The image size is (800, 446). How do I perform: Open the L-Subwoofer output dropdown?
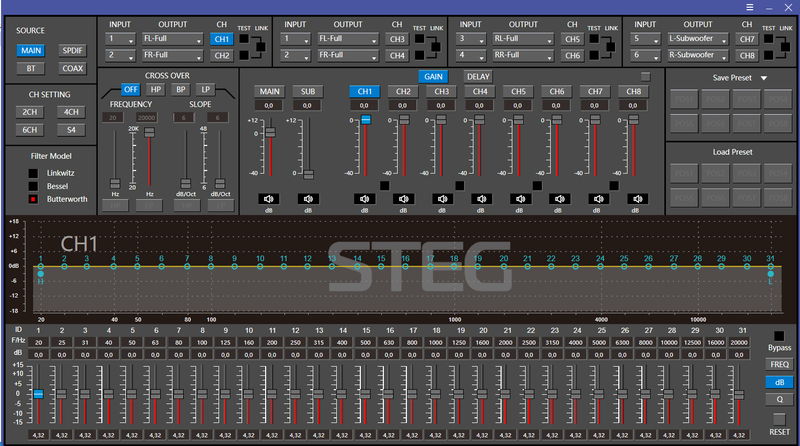click(x=698, y=39)
